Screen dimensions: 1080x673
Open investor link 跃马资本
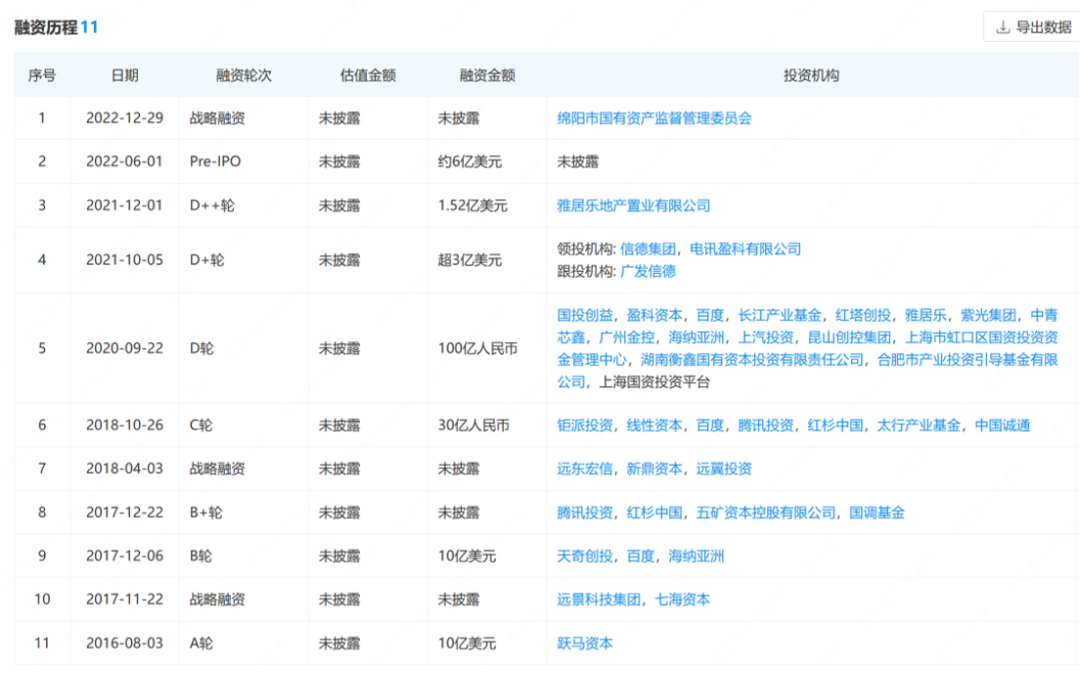585,643
